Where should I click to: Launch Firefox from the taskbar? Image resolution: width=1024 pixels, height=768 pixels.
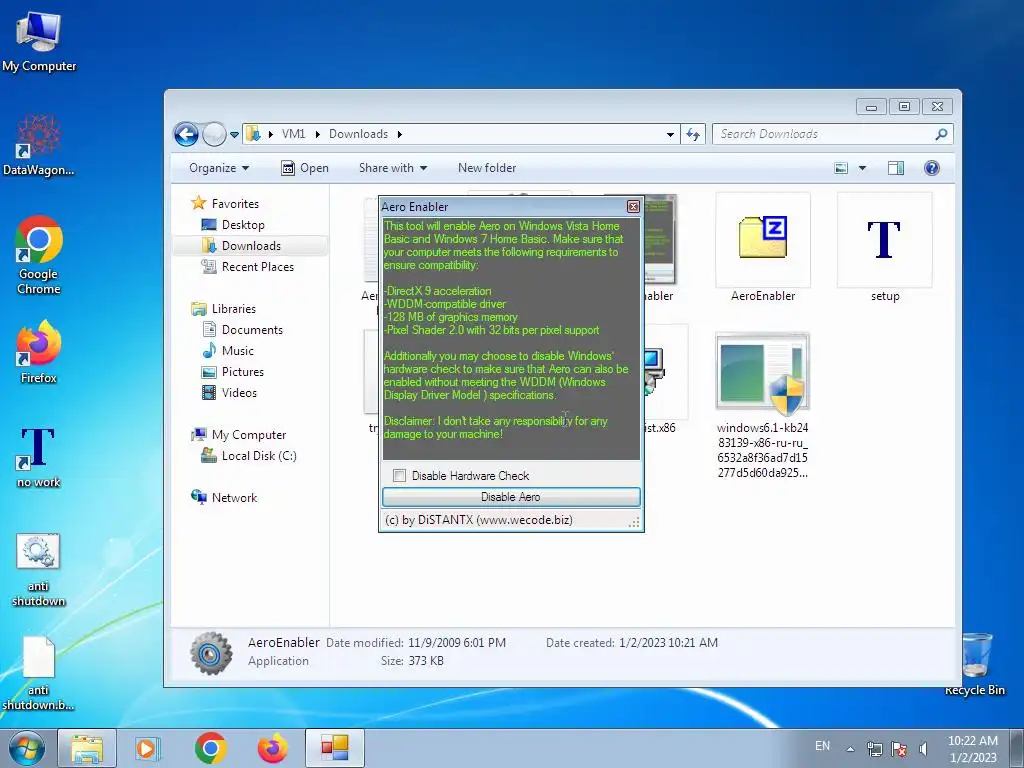coord(272,748)
